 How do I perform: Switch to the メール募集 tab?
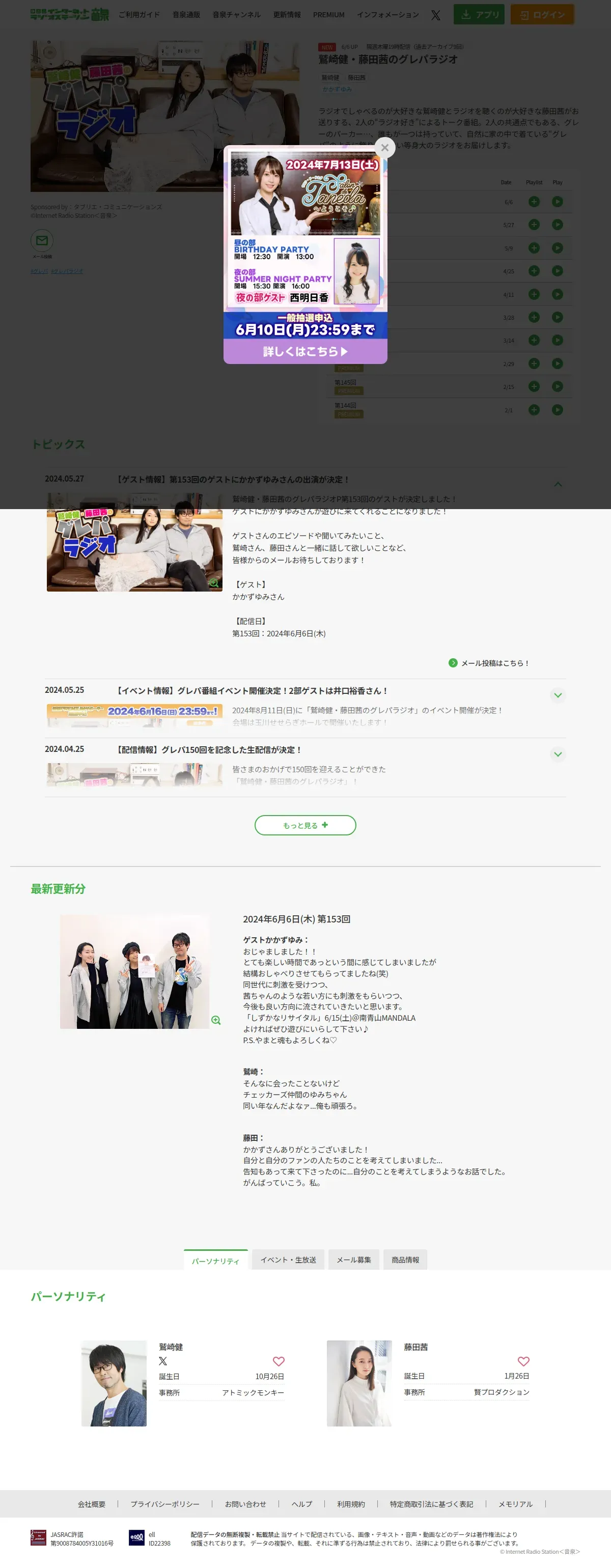[x=353, y=1259]
